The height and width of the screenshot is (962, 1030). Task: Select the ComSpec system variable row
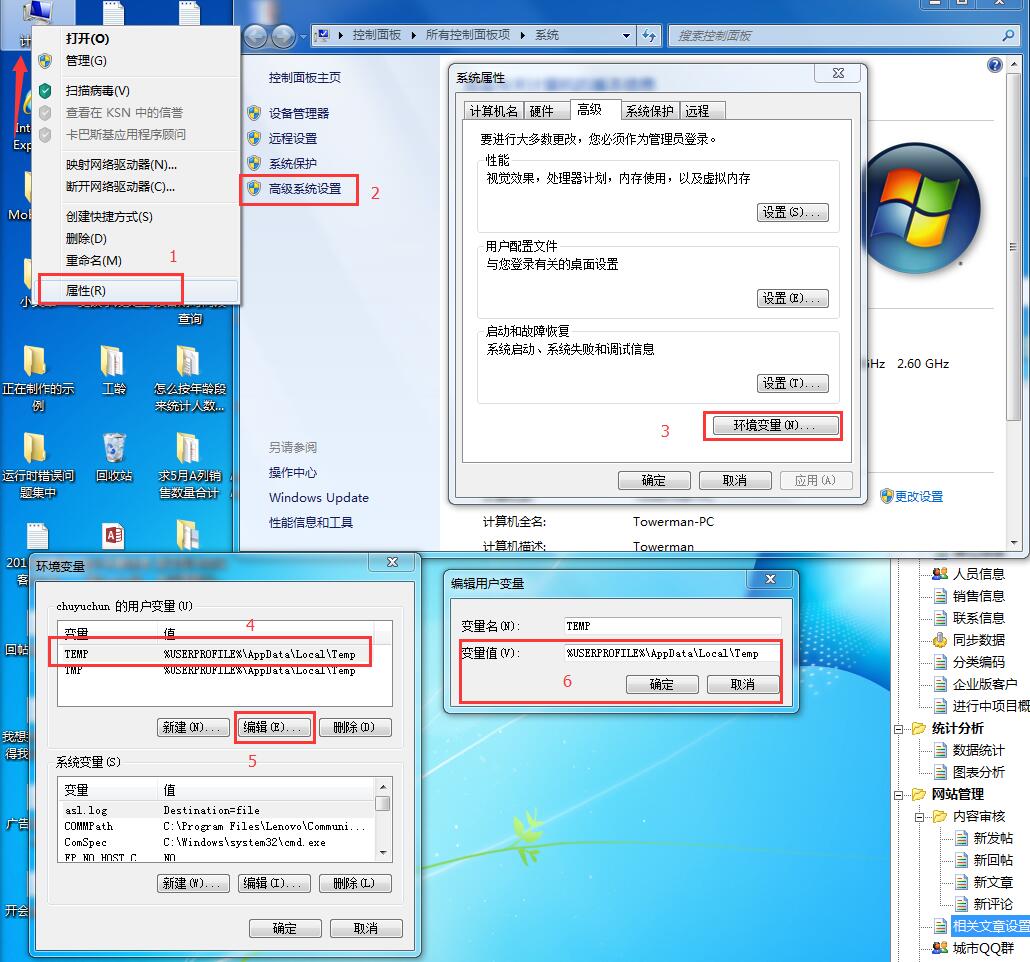[217, 842]
